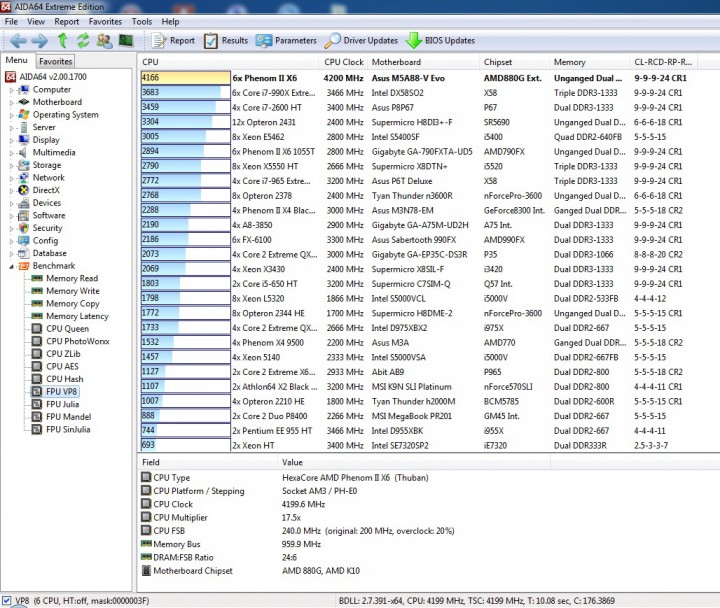This screenshot has height=608, width=720.
Task: Select the CPU Hash benchmark
Action: click(64, 379)
